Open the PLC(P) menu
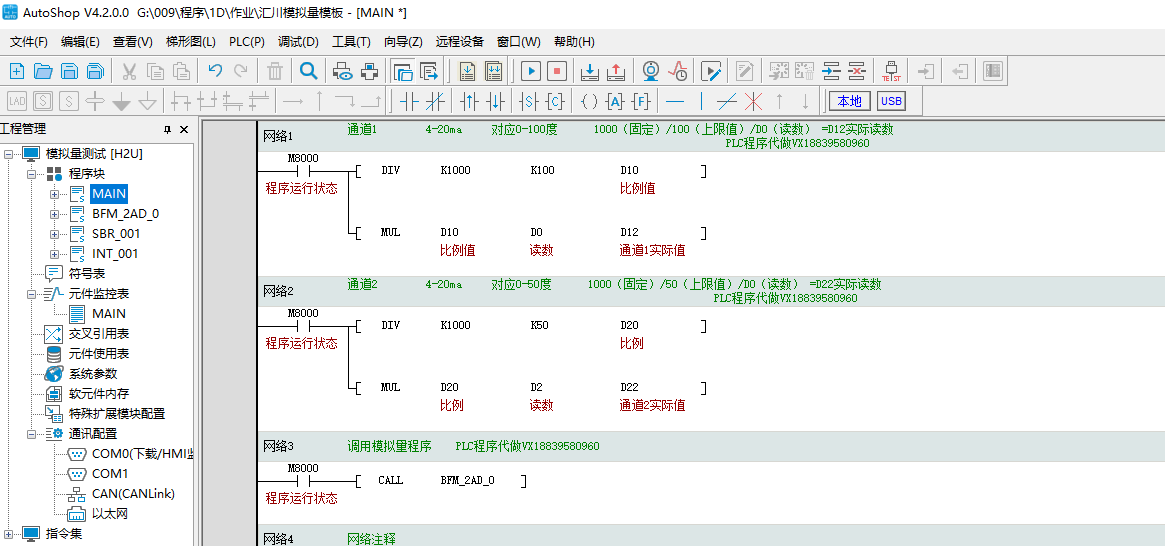Screen dimensions: 1165x546 (x=247, y=41)
